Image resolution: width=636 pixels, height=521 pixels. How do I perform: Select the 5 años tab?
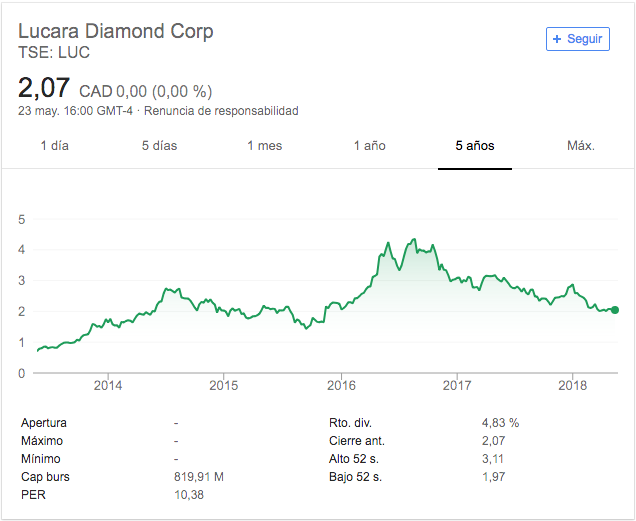[x=475, y=146]
